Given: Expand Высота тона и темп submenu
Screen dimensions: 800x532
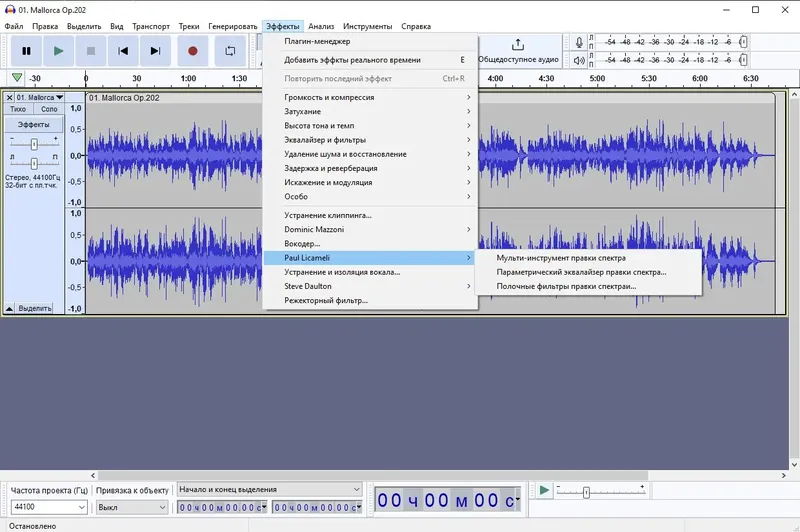Looking at the screenshot, I should pos(370,125).
